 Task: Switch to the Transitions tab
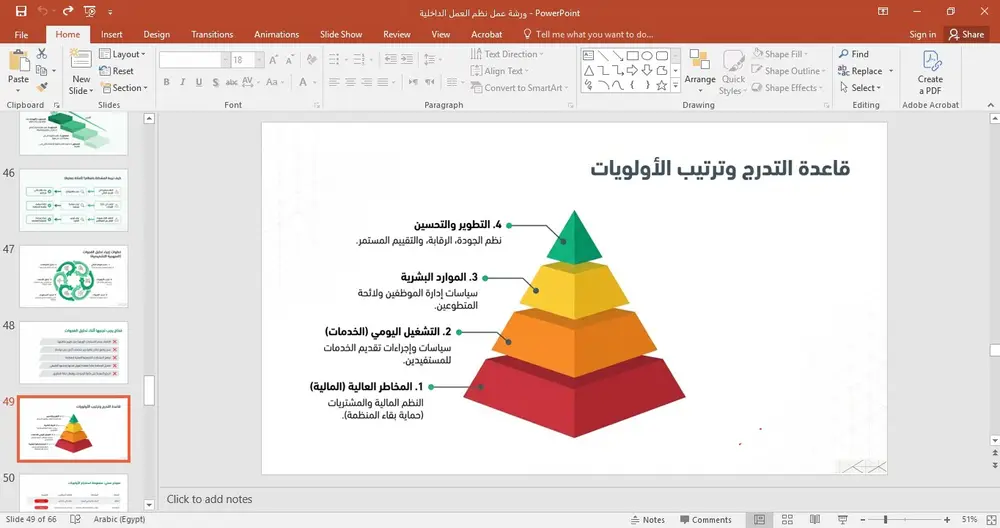pos(212,34)
